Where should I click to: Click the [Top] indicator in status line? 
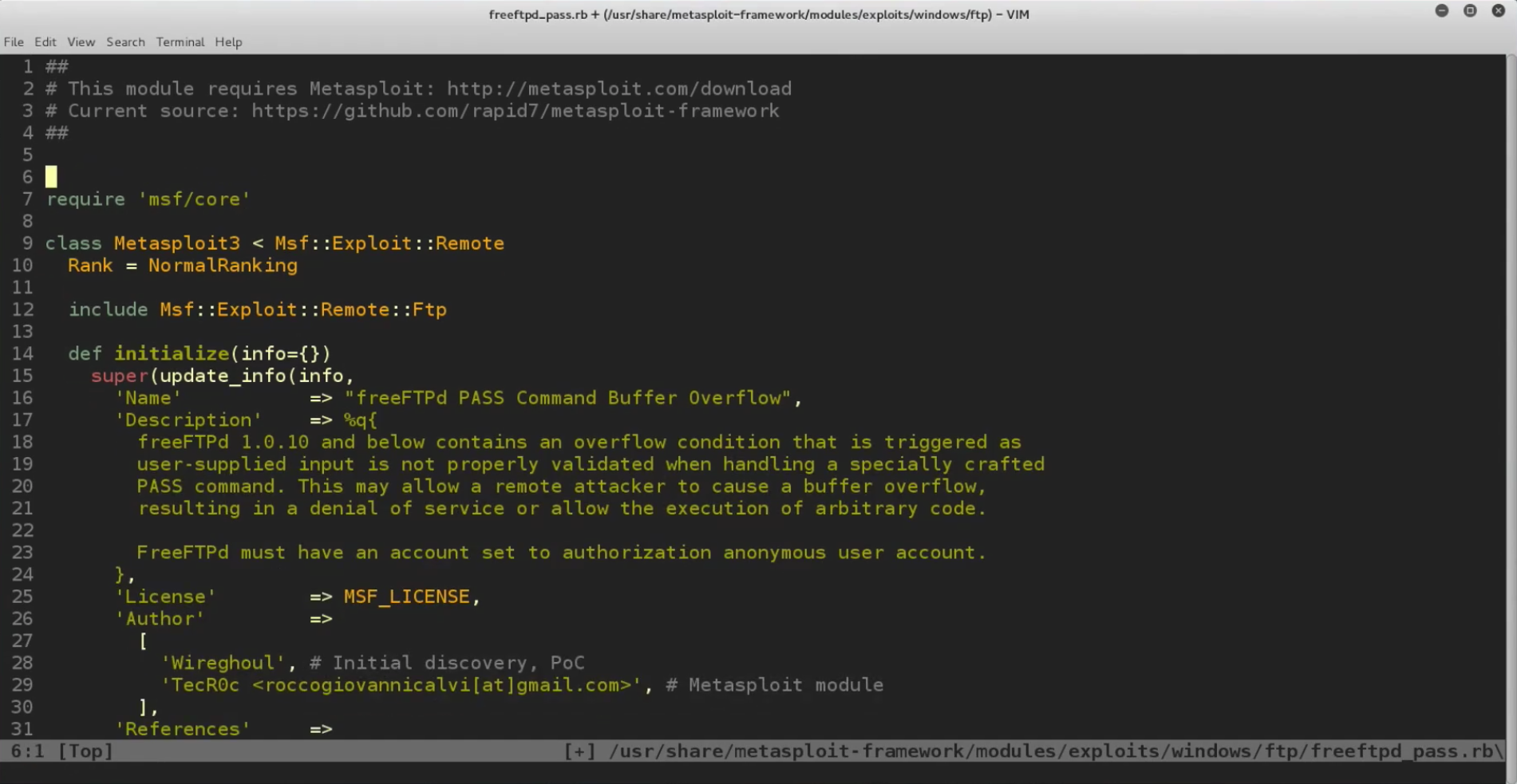tap(85, 751)
